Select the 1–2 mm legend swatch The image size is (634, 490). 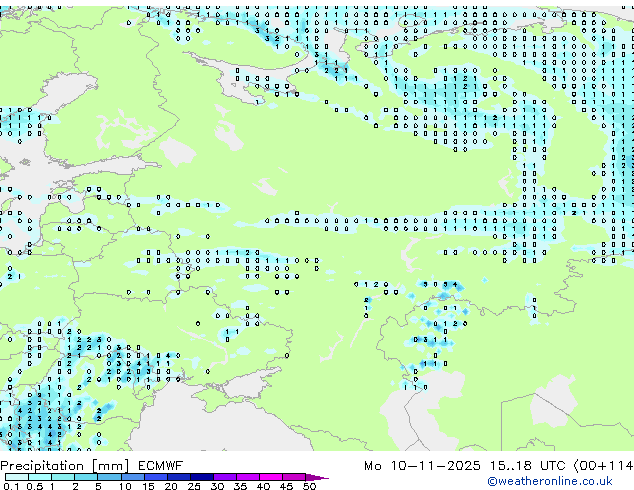pyautogui.click(x=63, y=477)
